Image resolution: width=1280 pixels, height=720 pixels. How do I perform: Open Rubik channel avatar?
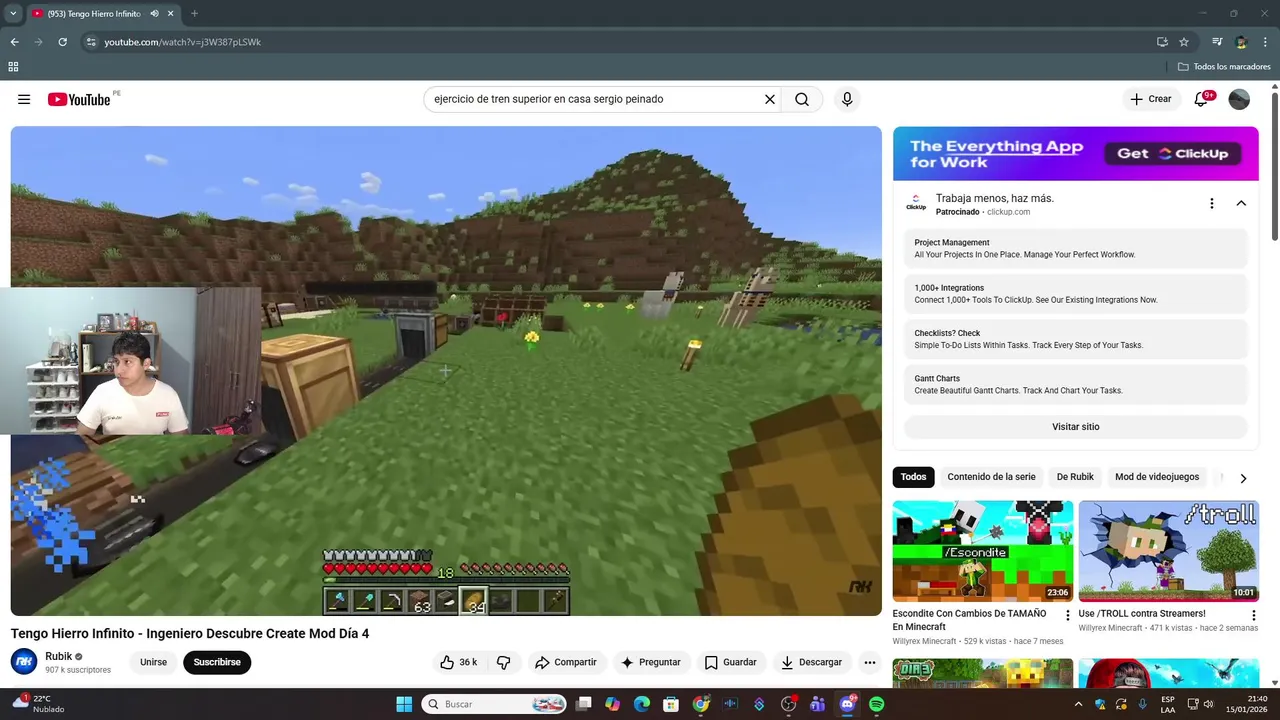pos(24,662)
